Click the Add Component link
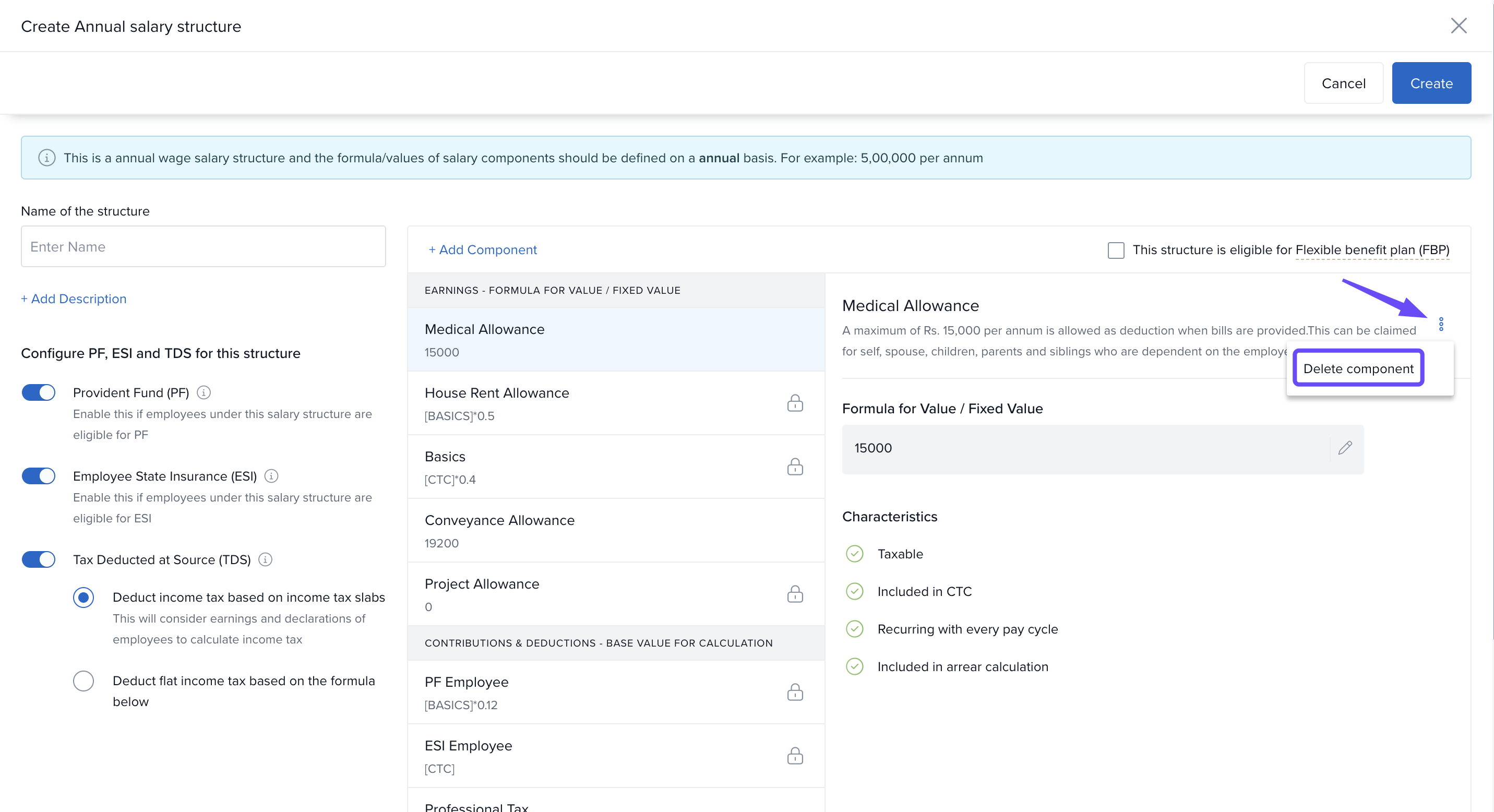The height and width of the screenshot is (812, 1494). (483, 249)
